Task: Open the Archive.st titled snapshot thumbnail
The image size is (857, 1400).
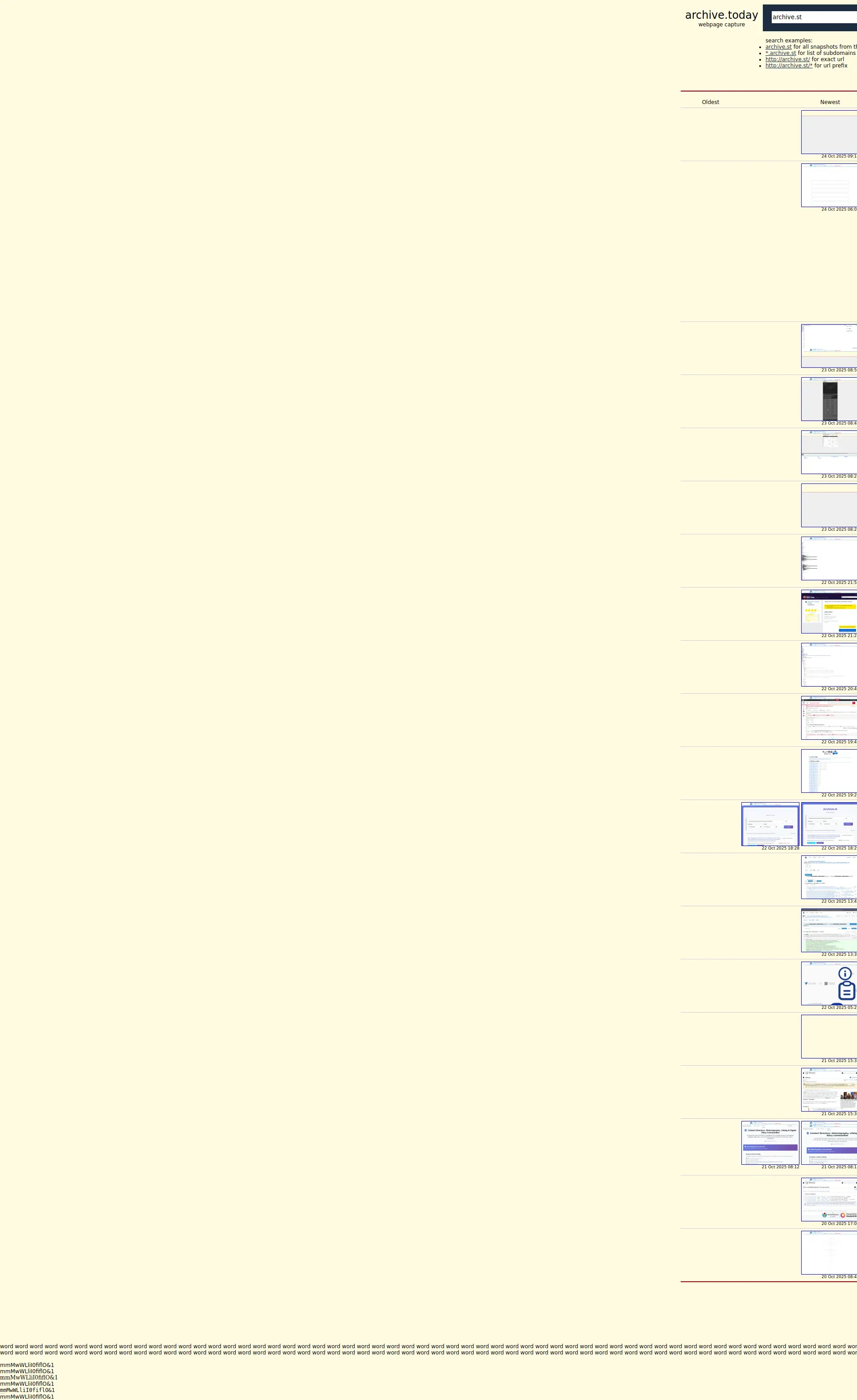Action: tap(829, 825)
